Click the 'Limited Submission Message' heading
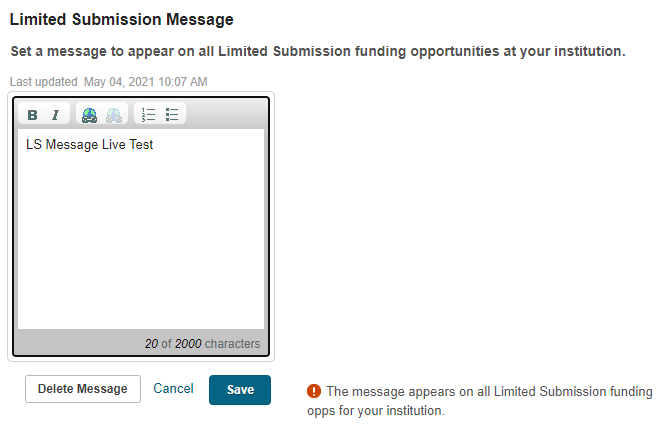This screenshot has height=429, width=656. click(x=121, y=19)
